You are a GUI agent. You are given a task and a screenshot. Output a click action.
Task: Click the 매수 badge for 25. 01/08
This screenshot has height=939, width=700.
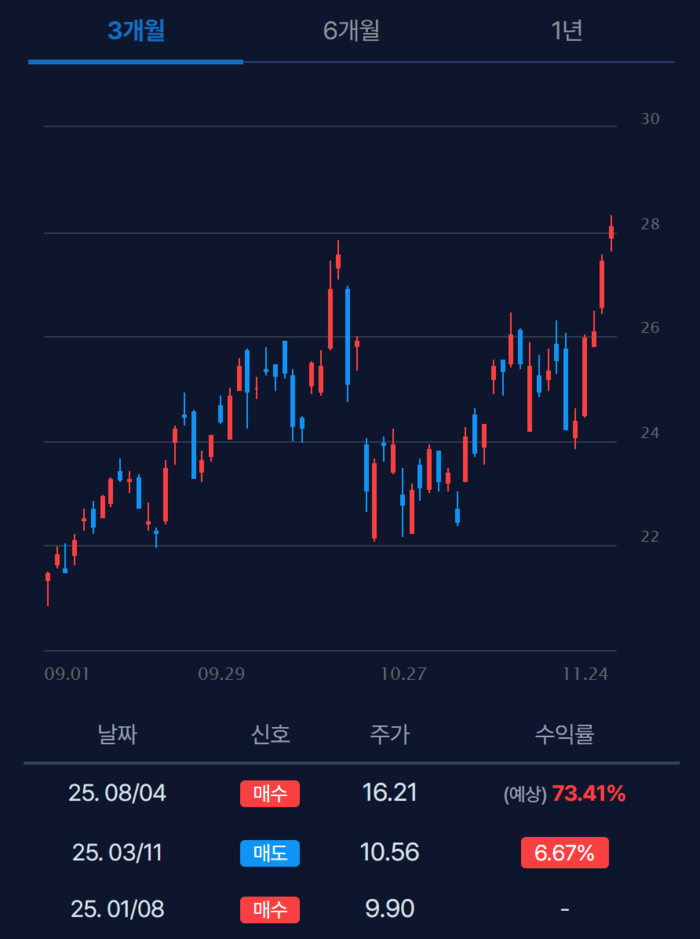(x=269, y=910)
